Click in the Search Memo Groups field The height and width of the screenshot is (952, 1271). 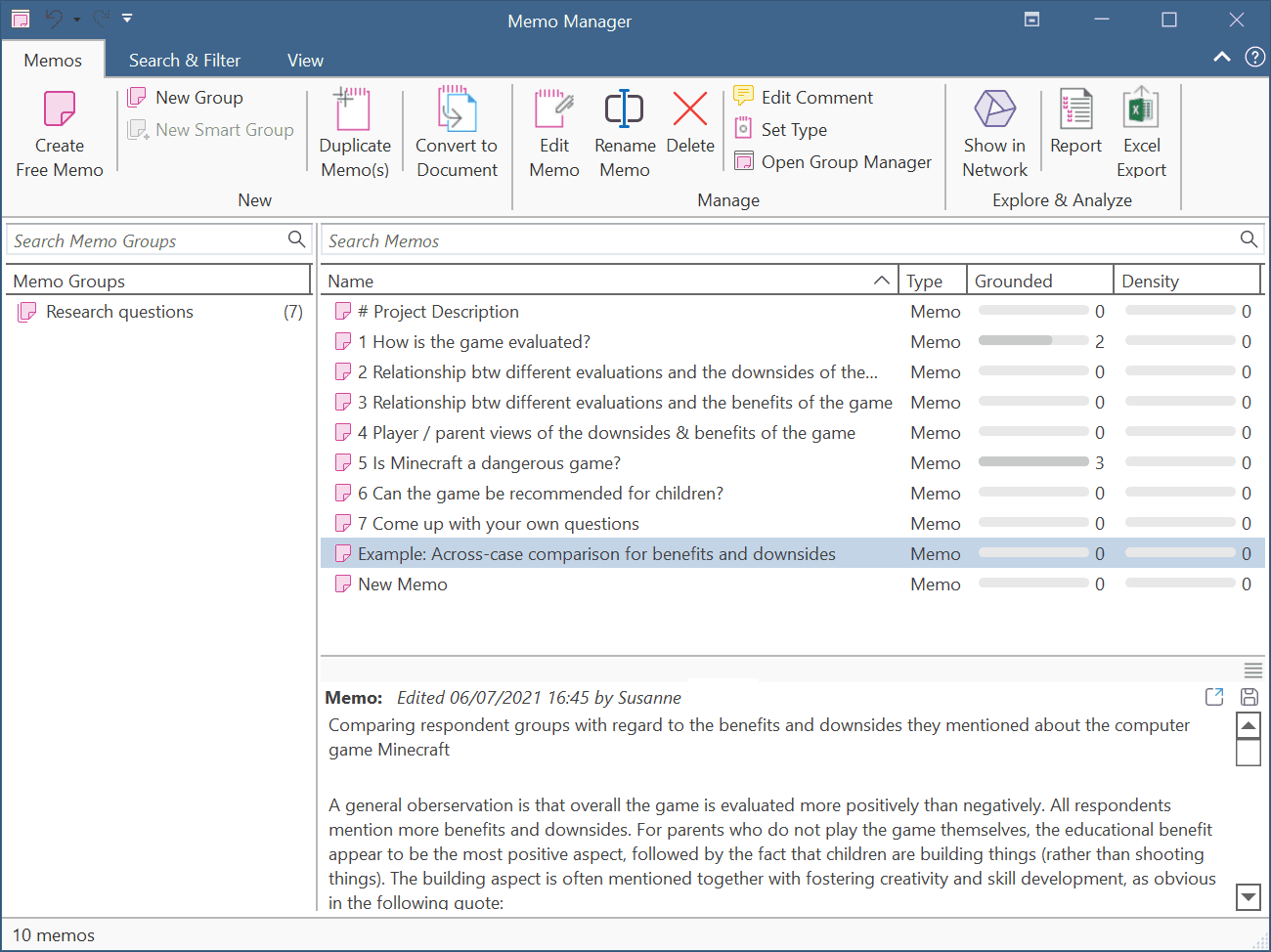(147, 240)
